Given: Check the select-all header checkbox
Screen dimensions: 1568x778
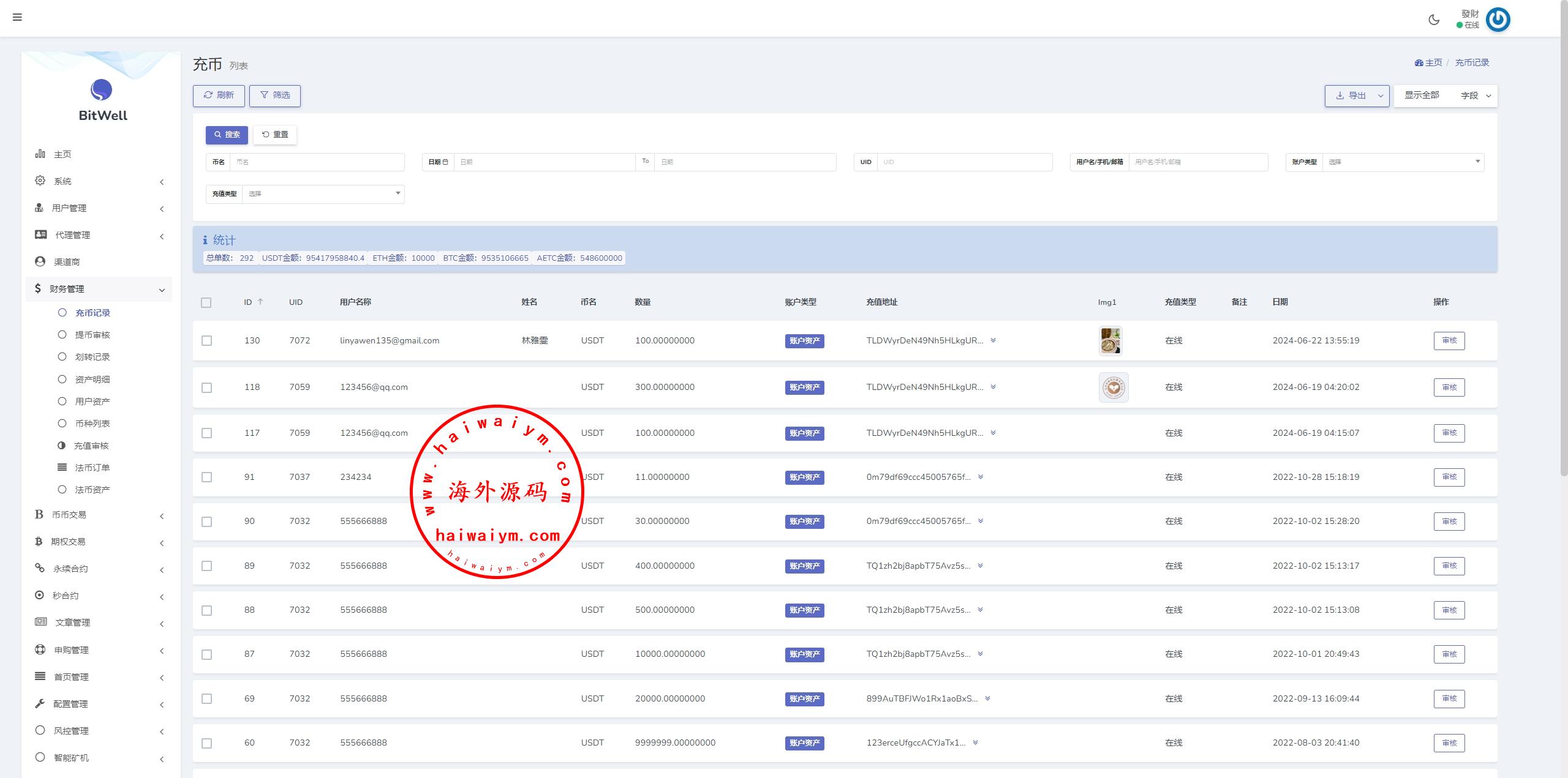Looking at the screenshot, I should tap(206, 302).
